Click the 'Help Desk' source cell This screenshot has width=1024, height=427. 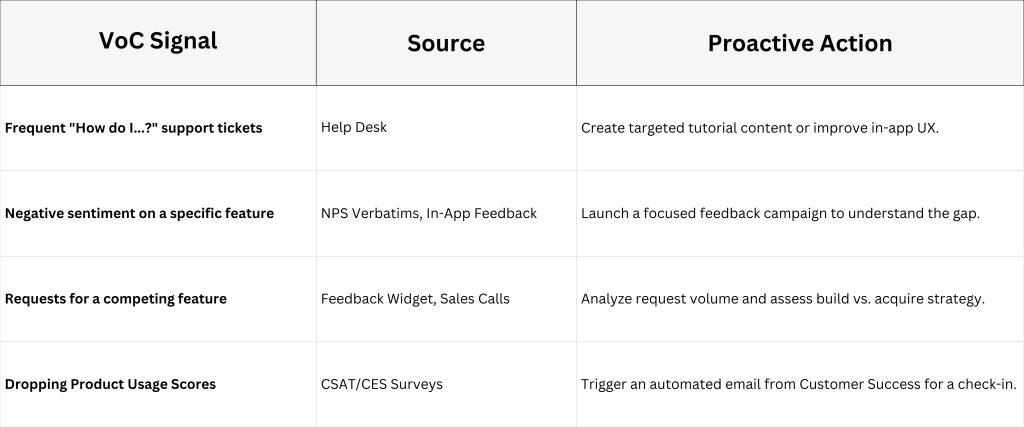click(354, 128)
